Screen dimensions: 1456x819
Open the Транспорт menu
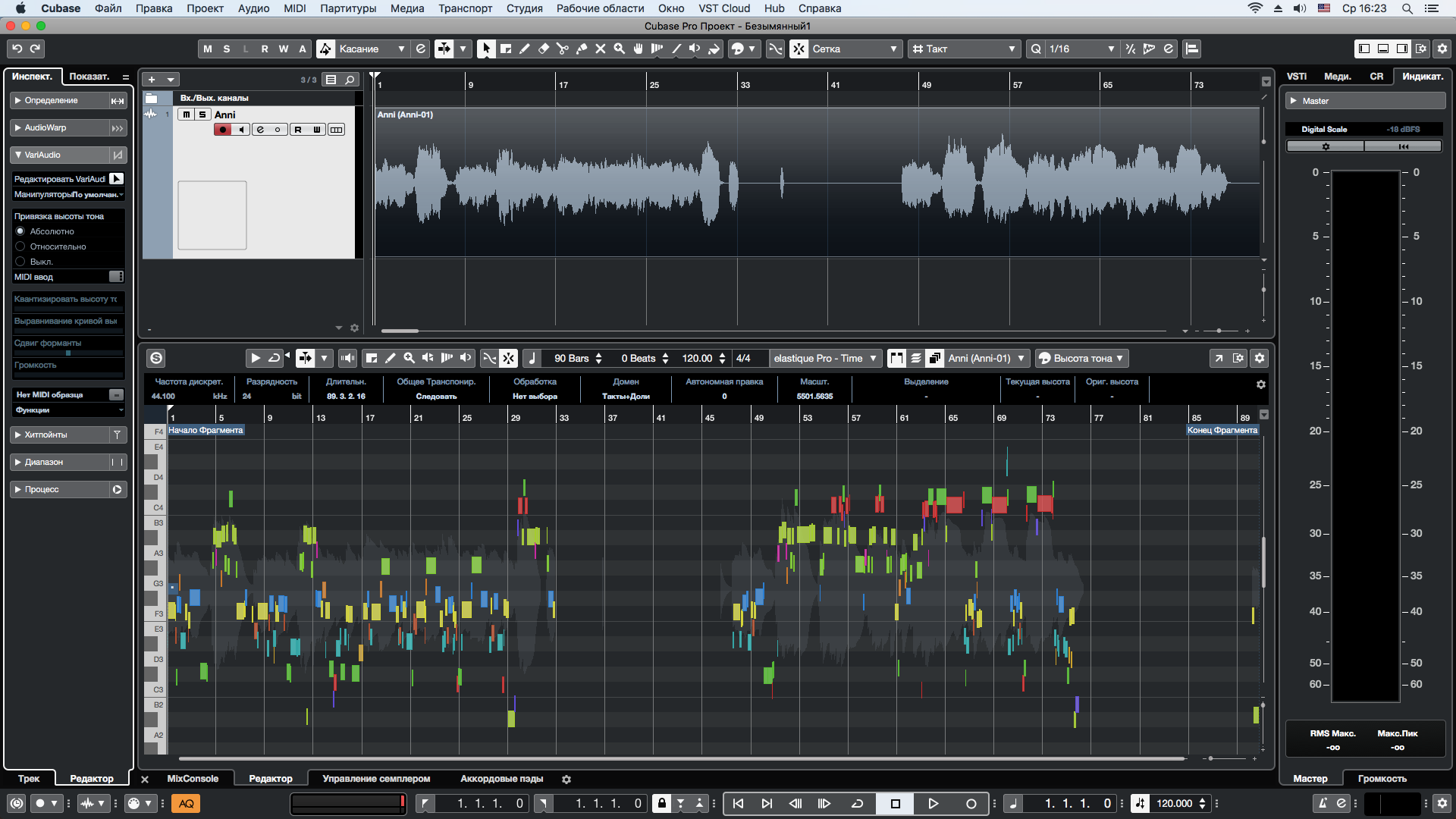pyautogui.click(x=465, y=8)
